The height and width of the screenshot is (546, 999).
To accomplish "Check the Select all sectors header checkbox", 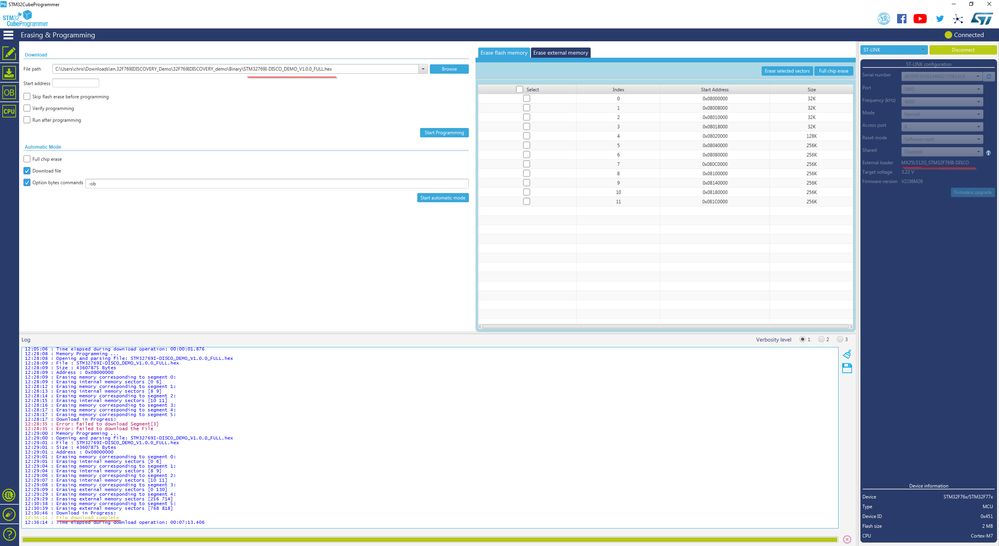I will click(519, 89).
